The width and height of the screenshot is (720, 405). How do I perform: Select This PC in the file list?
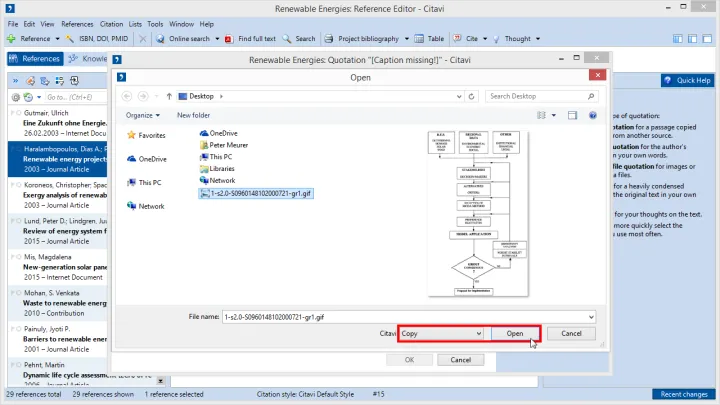coord(216,157)
